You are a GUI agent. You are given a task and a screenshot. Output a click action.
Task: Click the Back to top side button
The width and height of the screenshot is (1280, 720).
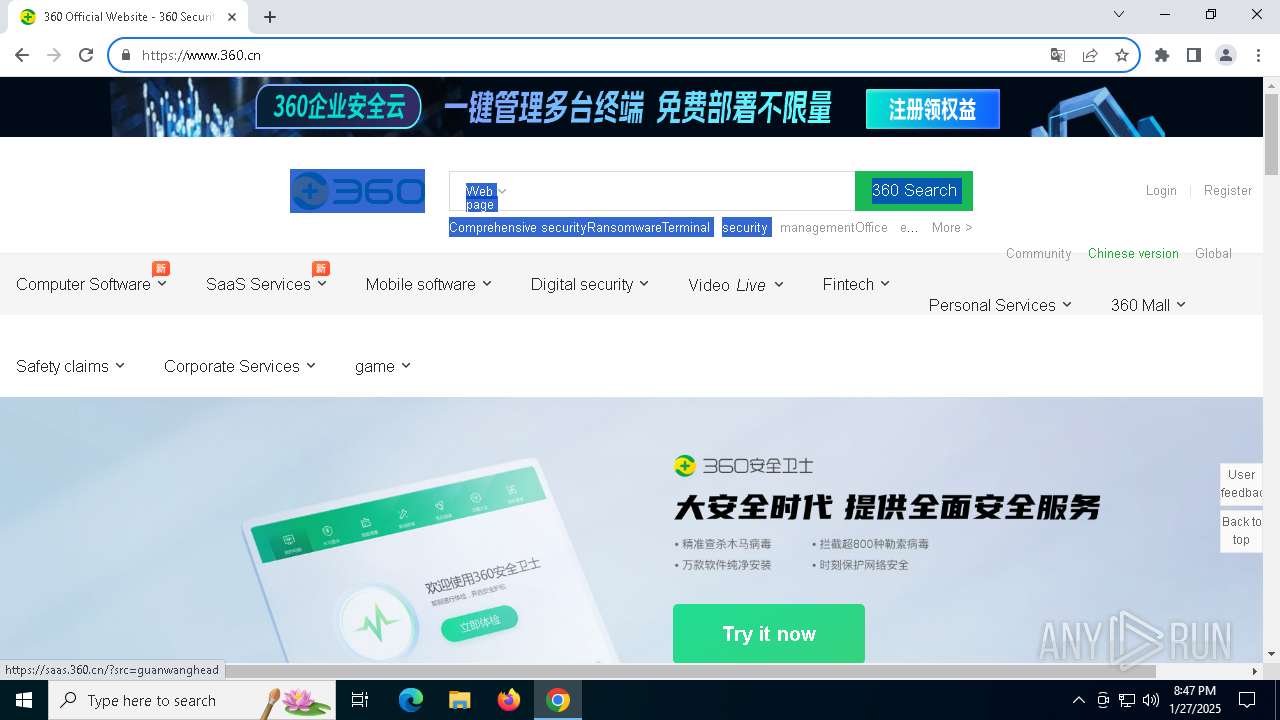point(1241,530)
